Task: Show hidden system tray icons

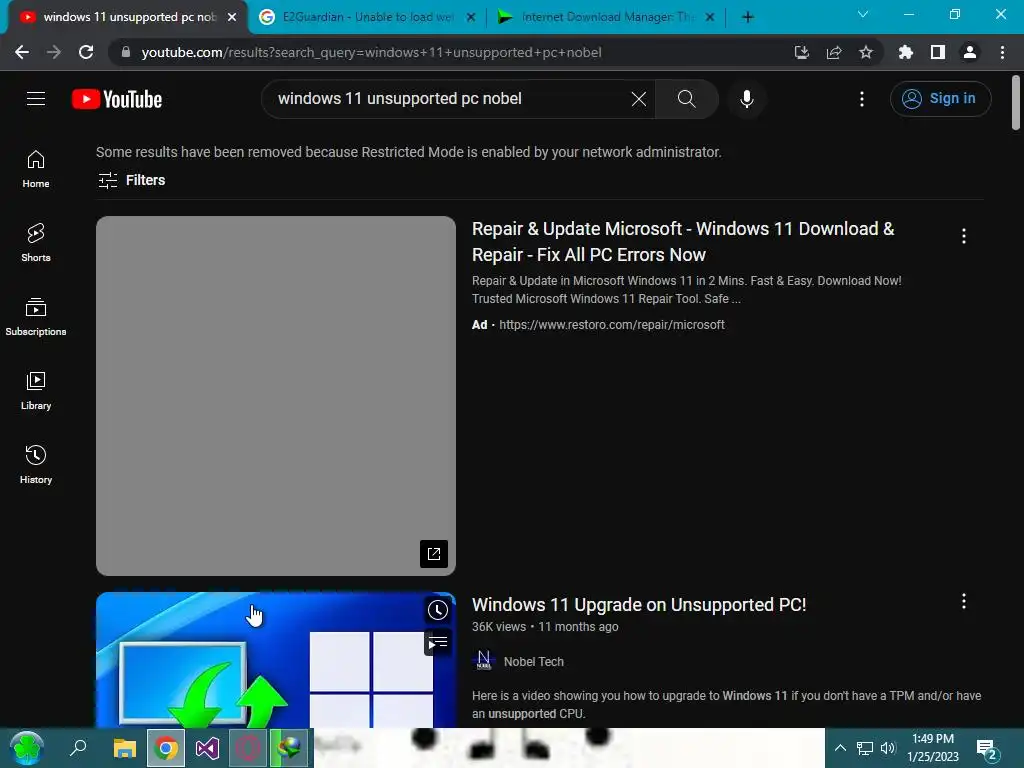Action: (840, 748)
